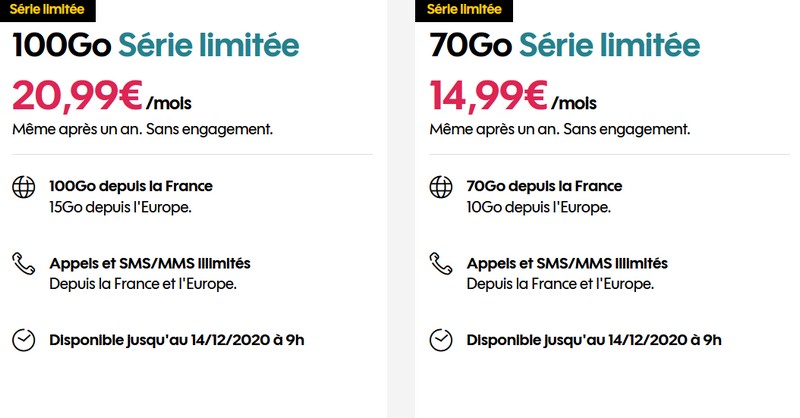The height and width of the screenshot is (418, 800).
Task: Click the 100Go plan availability date text
Action: click(x=177, y=340)
